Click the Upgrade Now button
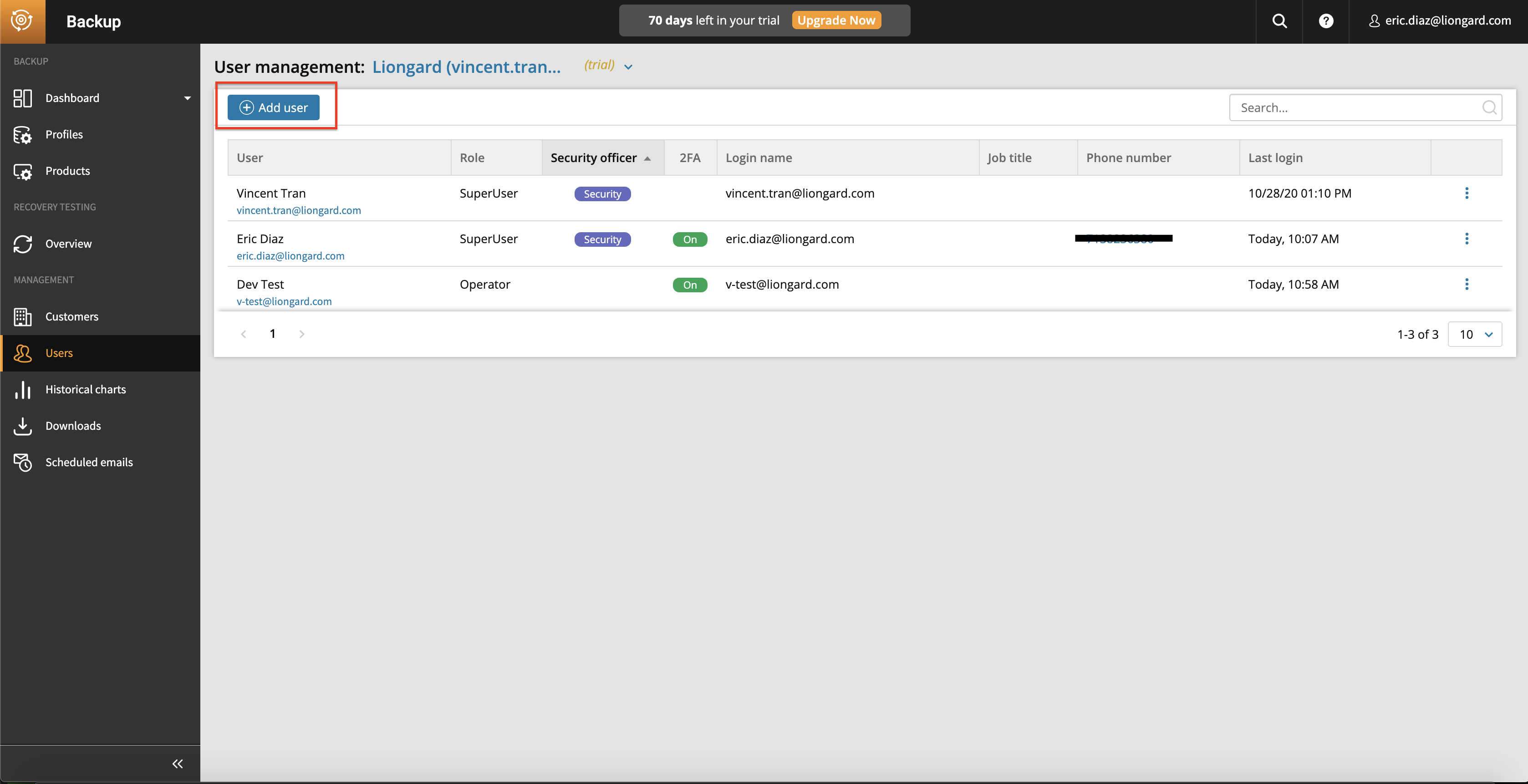1528x784 pixels. pyautogui.click(x=836, y=21)
